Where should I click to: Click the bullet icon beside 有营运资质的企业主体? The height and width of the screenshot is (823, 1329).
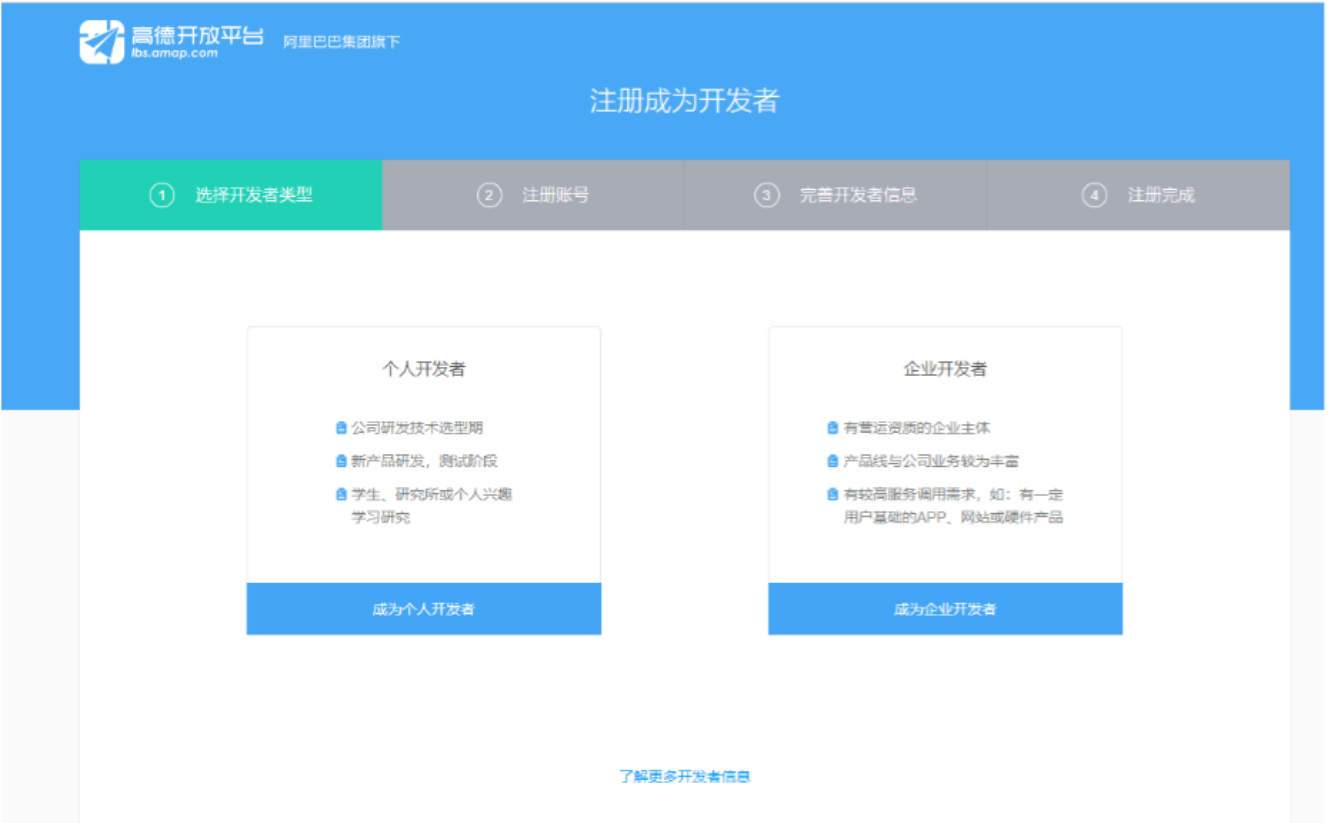tap(832, 428)
